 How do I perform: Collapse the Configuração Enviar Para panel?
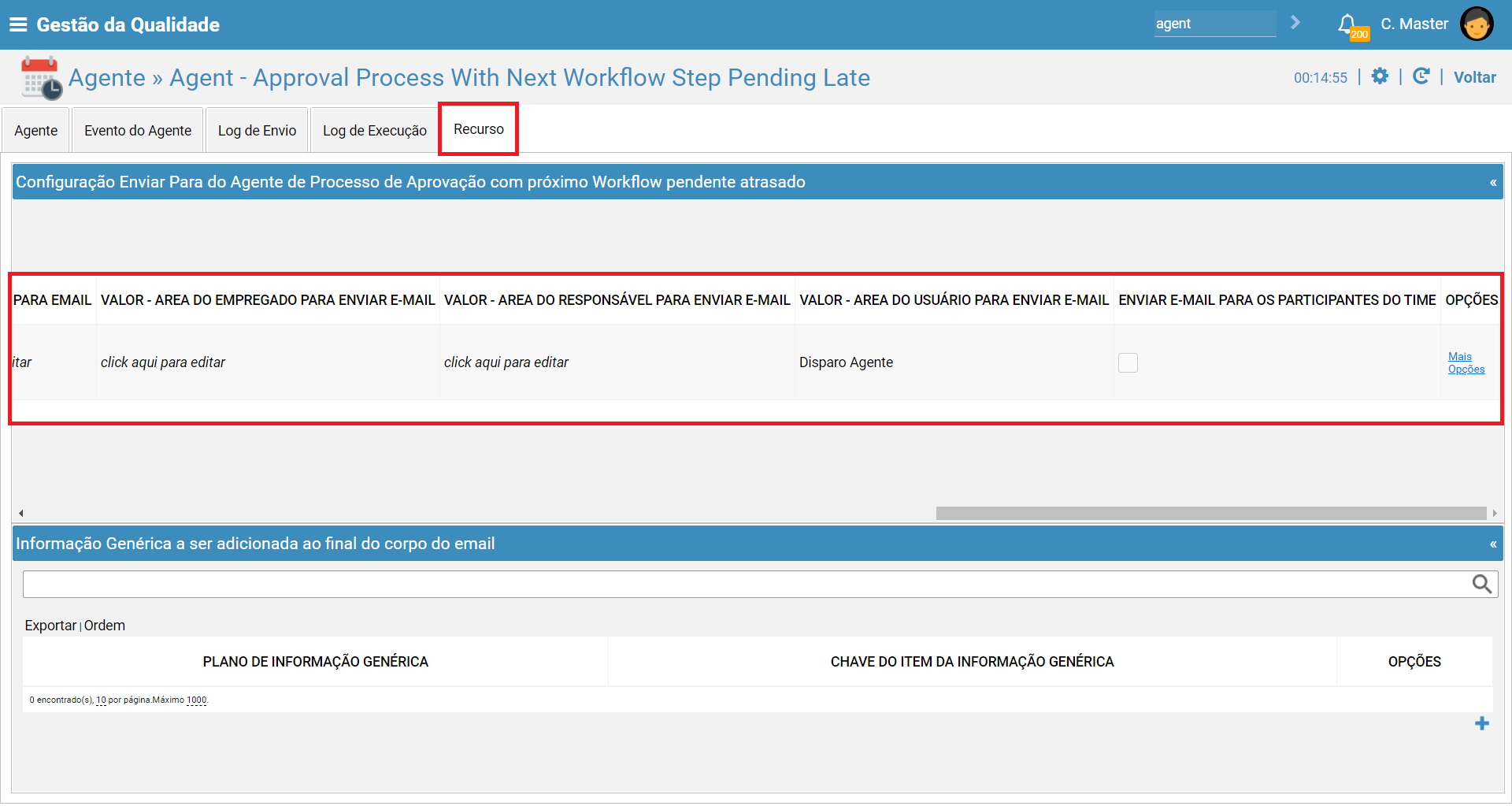(x=1492, y=183)
